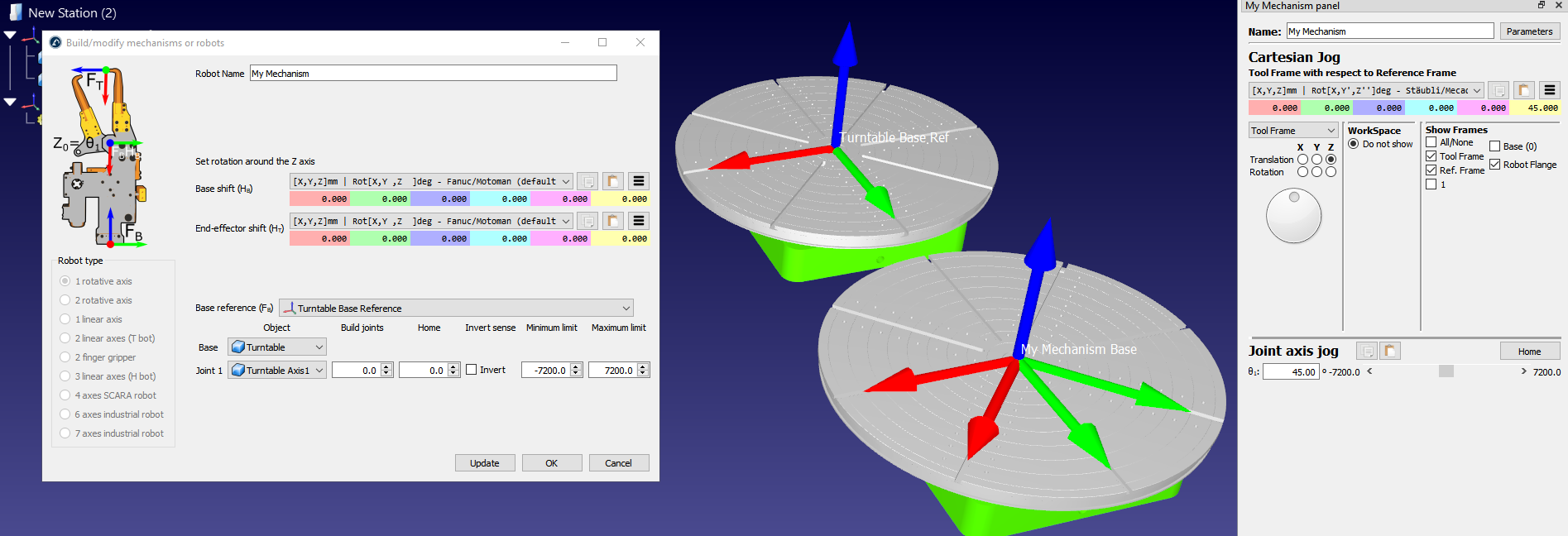
Task: Click the Home button in Joint axis jog
Action: point(1529,352)
